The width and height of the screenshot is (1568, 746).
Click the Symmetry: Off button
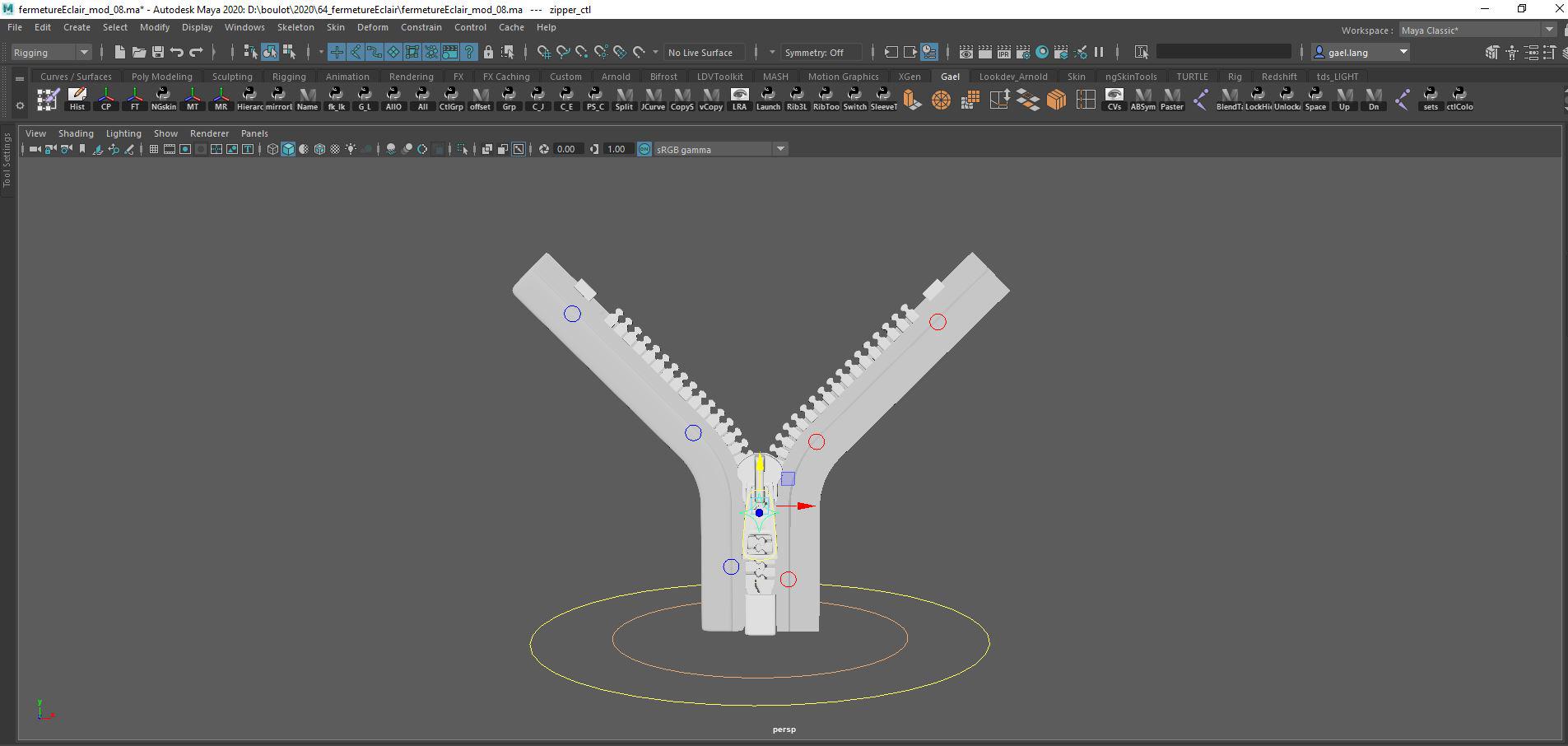(x=818, y=52)
